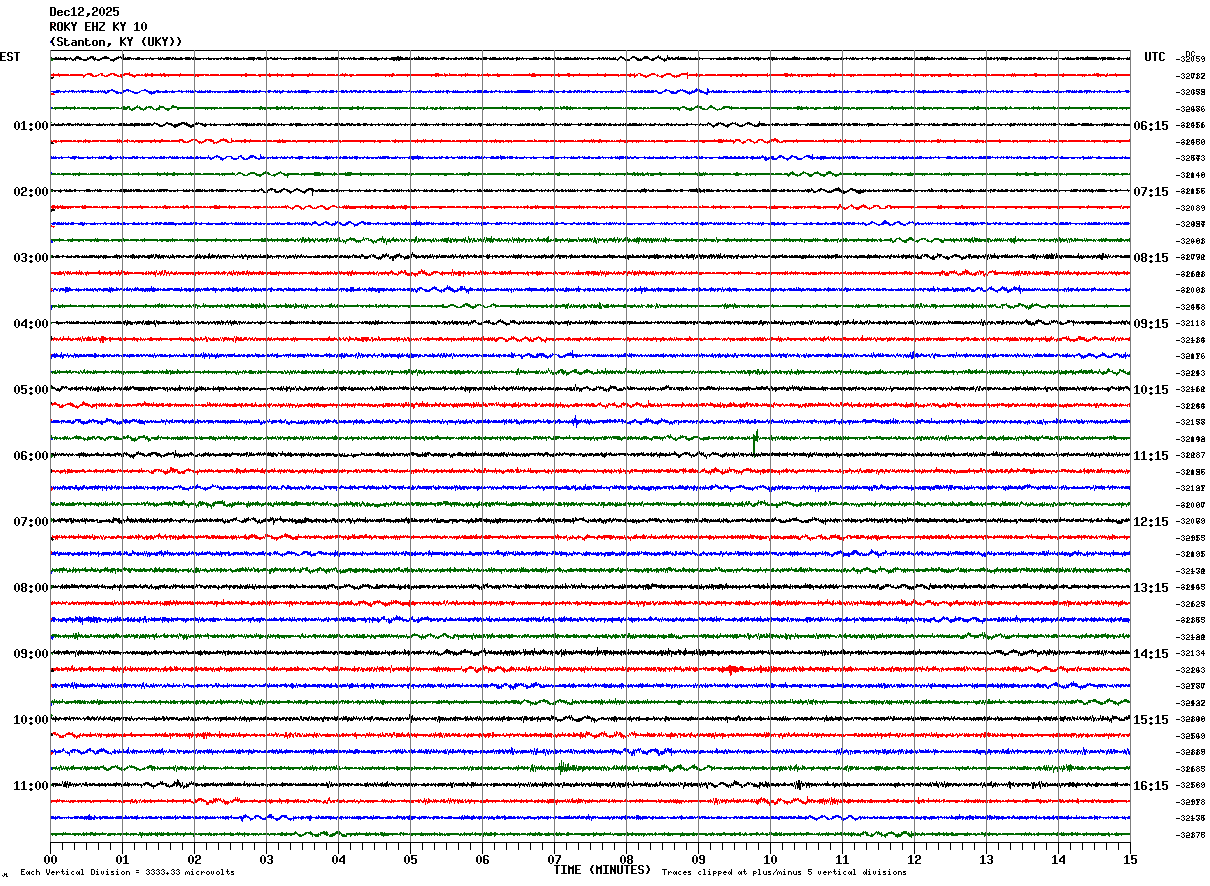Click minute 06 on the time axis
Viewport: 1210px width, 886px height.
click(482, 859)
